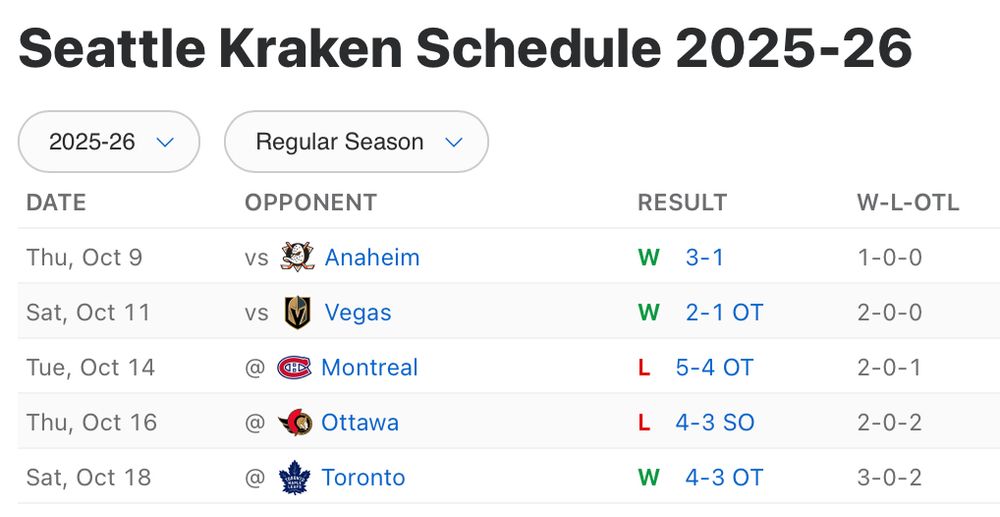
Task: View the 3-1 game result against Anaheim
Action: coord(704,257)
